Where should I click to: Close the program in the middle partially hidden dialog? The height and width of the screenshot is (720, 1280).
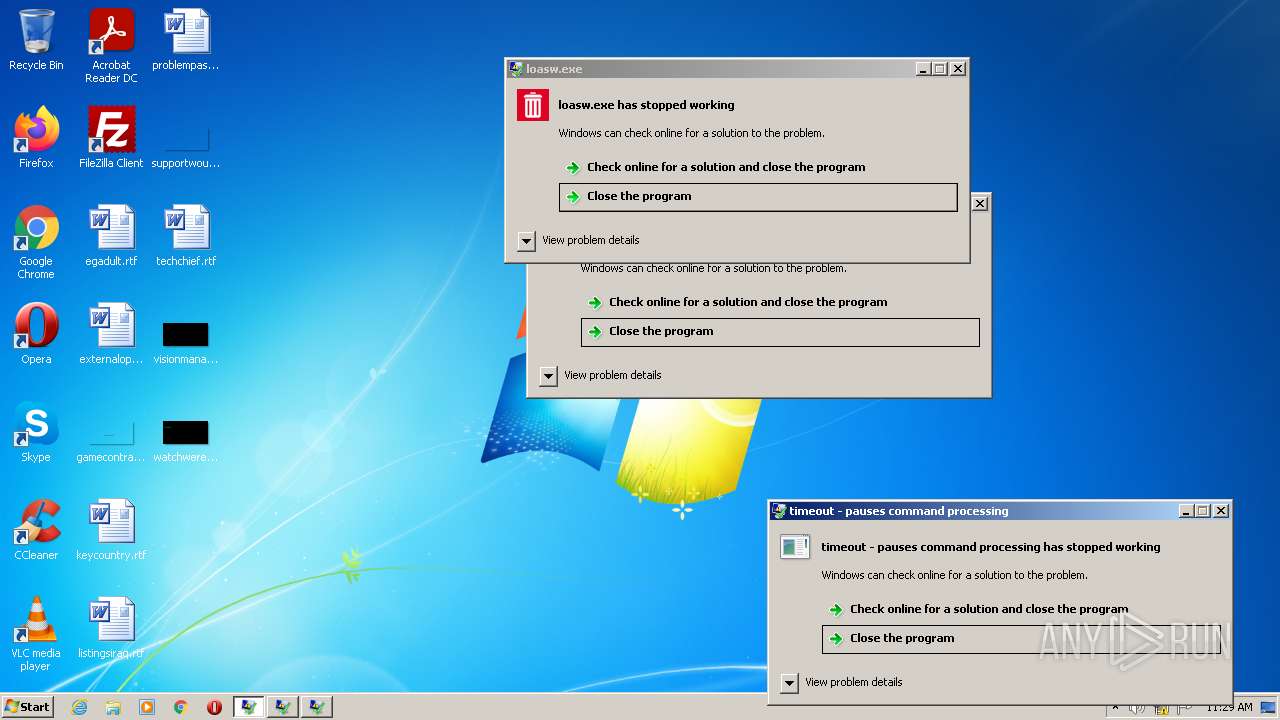tap(780, 332)
